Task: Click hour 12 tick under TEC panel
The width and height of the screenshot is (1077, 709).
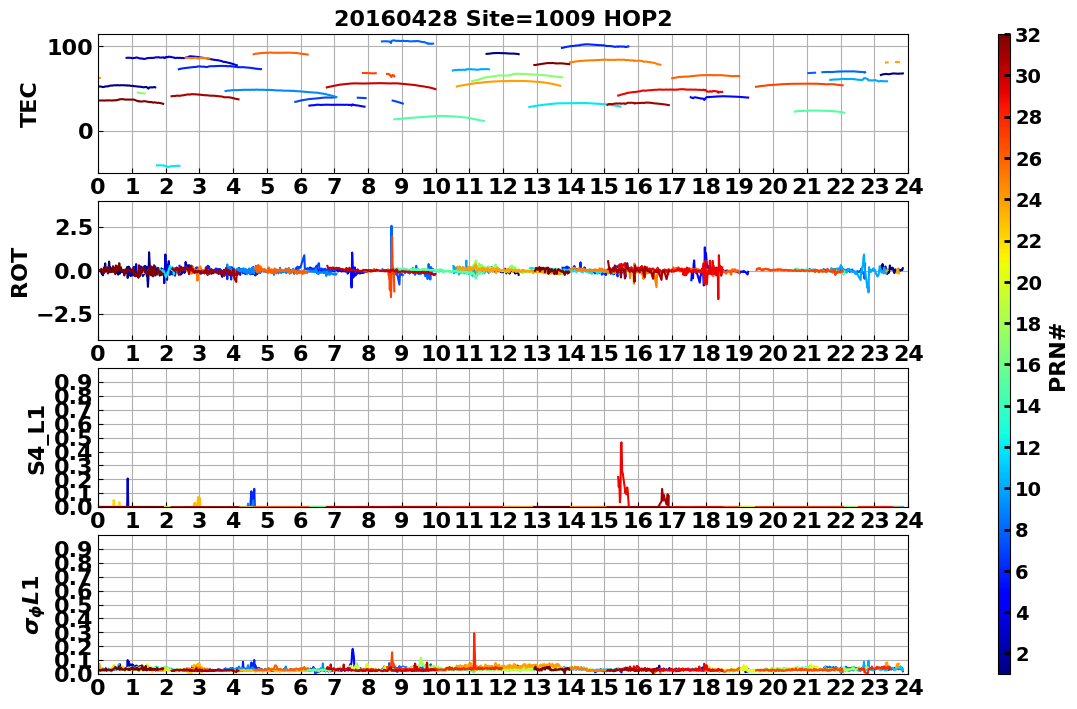Action: [x=503, y=187]
